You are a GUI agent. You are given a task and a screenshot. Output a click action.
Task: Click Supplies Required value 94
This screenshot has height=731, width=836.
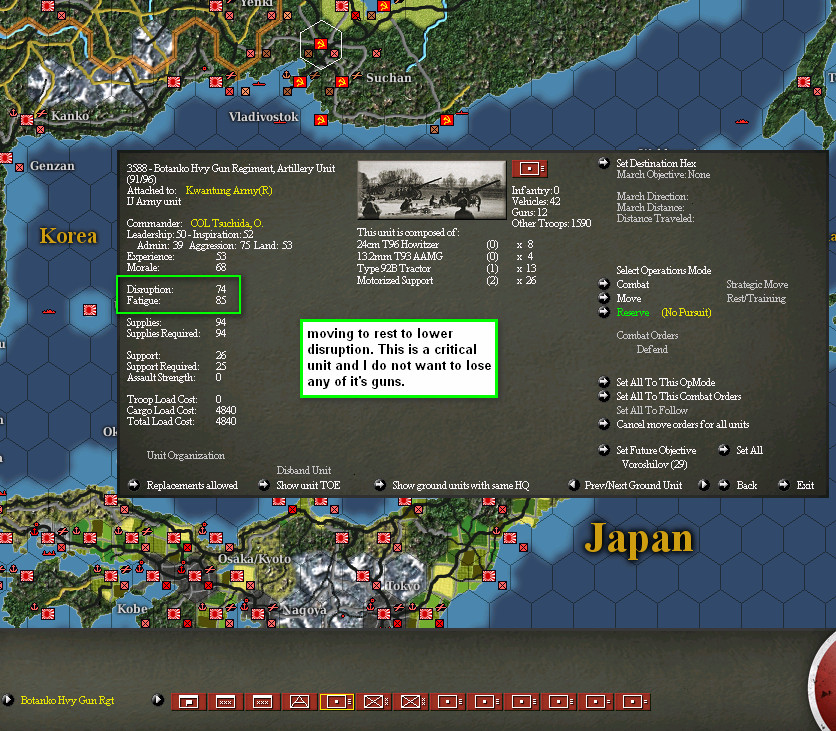pos(221,334)
